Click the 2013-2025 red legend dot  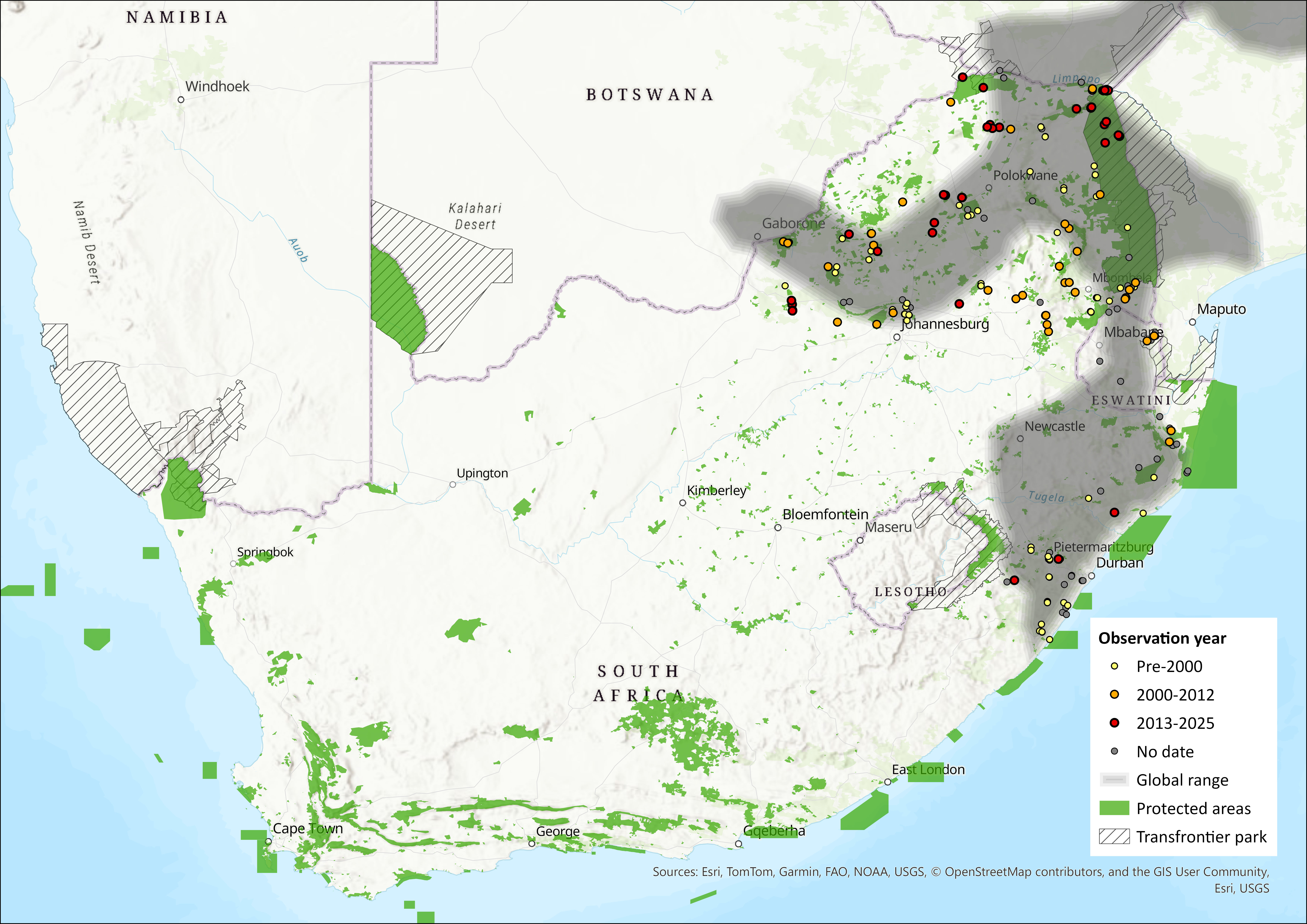[1115, 723]
